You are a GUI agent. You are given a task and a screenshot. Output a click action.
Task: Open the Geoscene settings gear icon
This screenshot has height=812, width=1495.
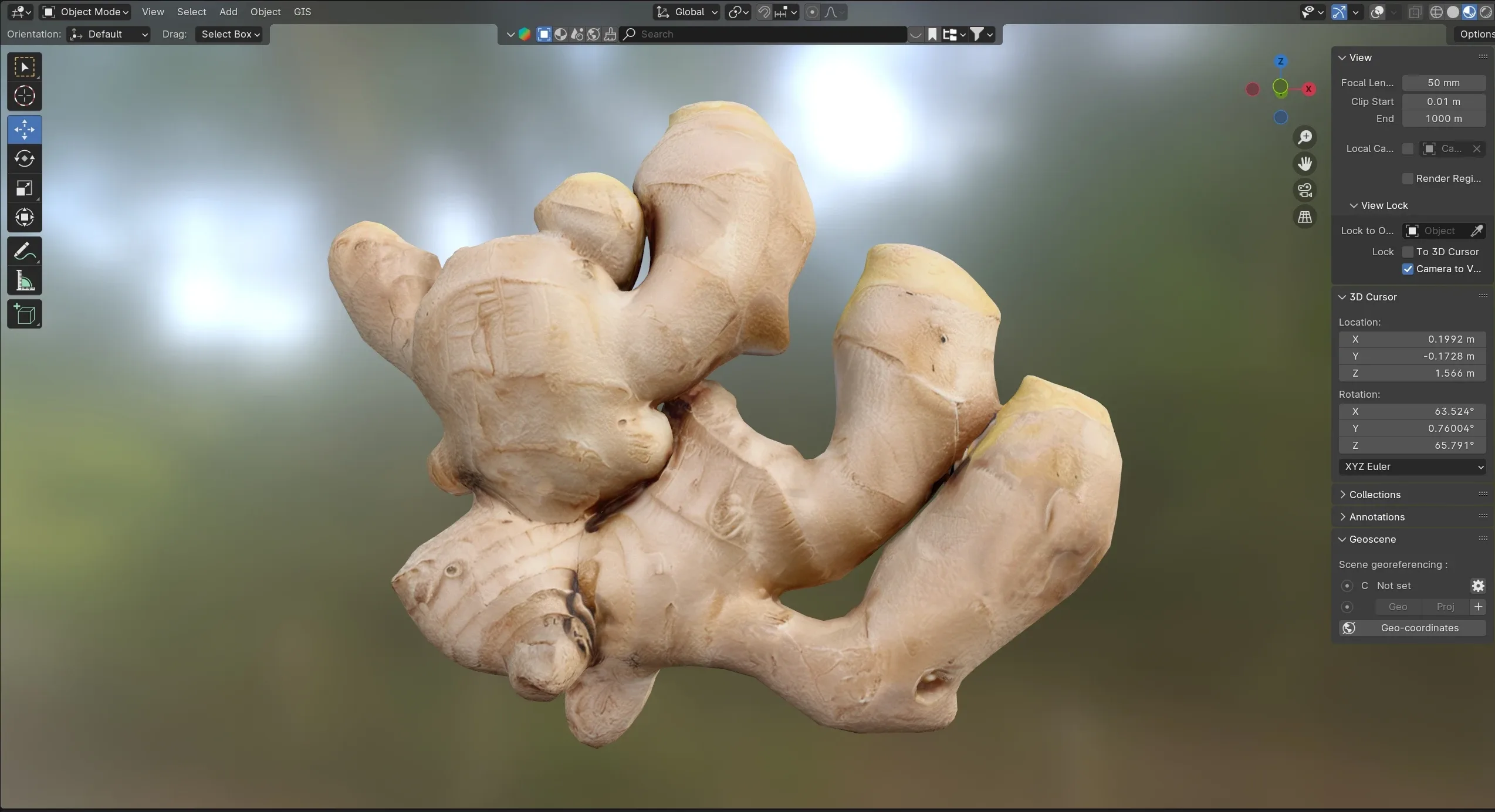click(1478, 585)
